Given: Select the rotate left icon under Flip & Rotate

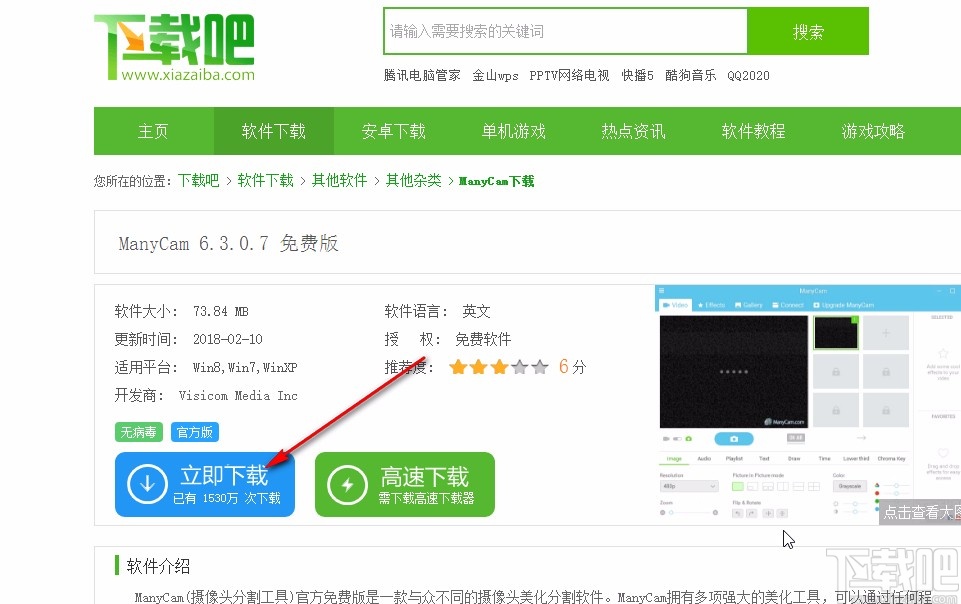Looking at the screenshot, I should 737,513.
